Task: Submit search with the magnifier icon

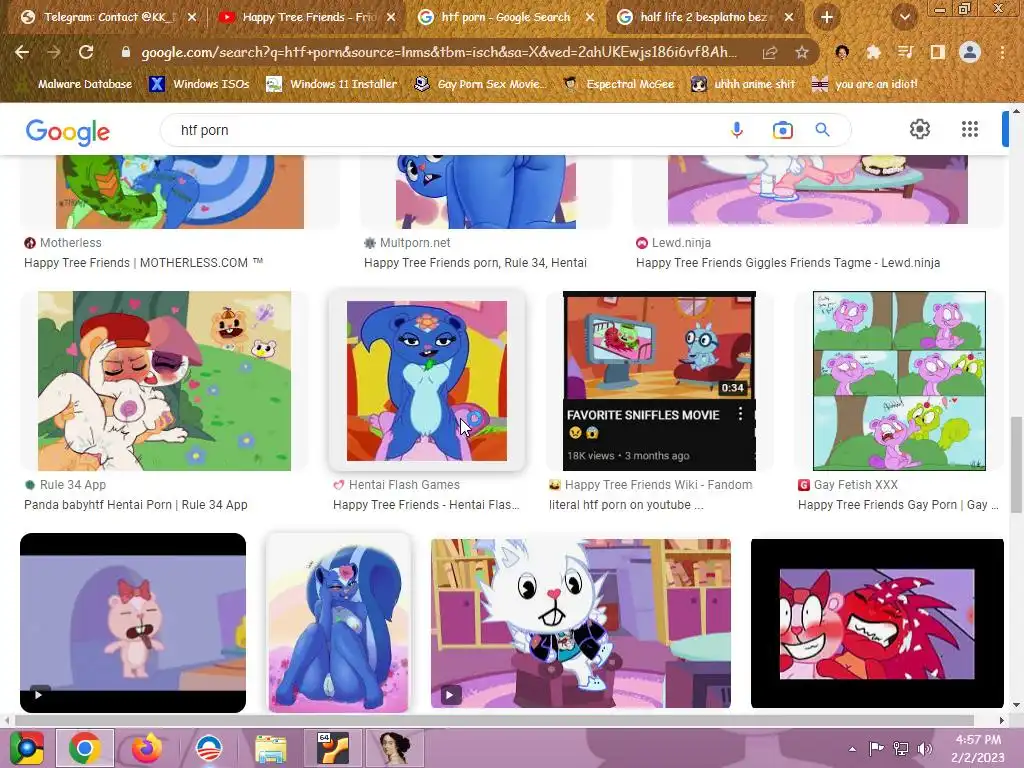Action: [x=823, y=130]
